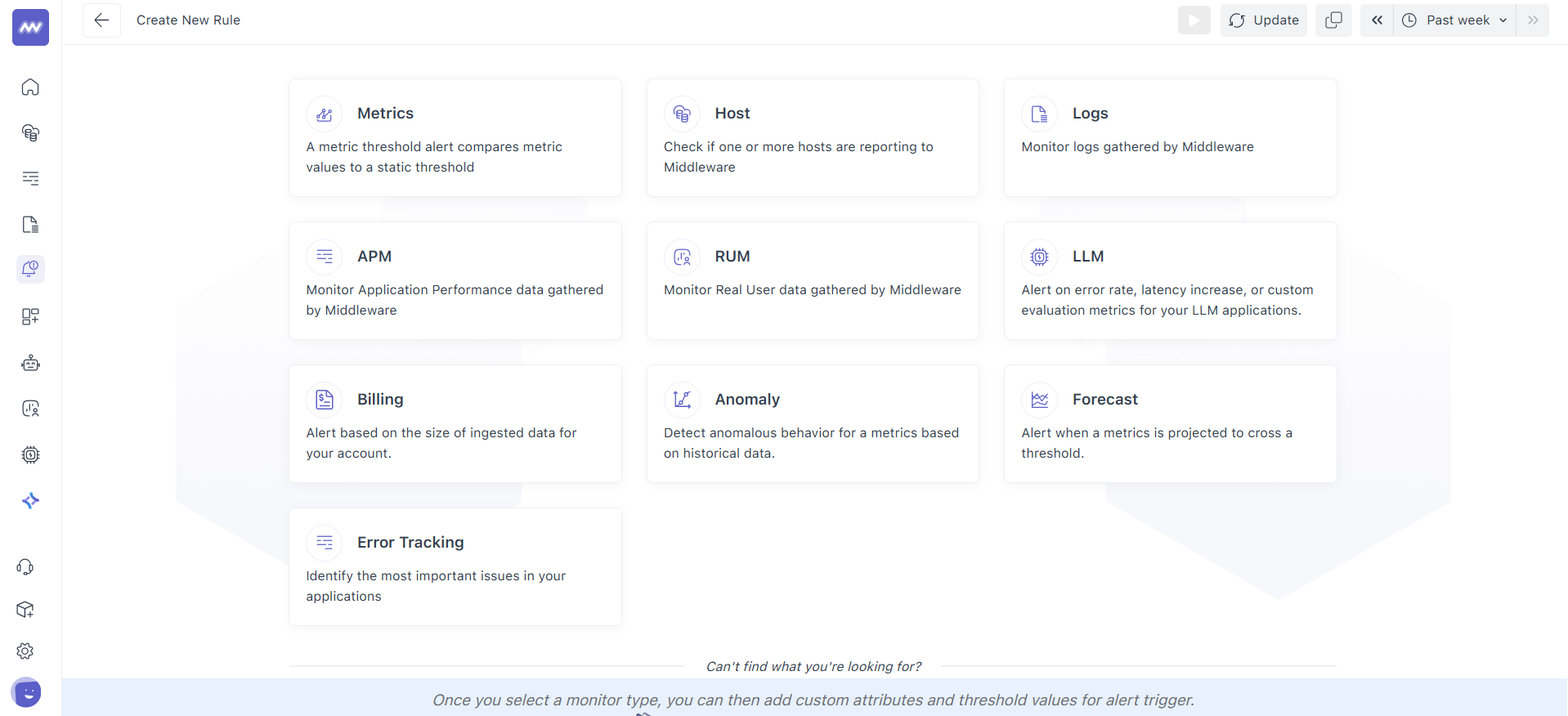Open the AI sparkle icon in sidebar

point(30,500)
